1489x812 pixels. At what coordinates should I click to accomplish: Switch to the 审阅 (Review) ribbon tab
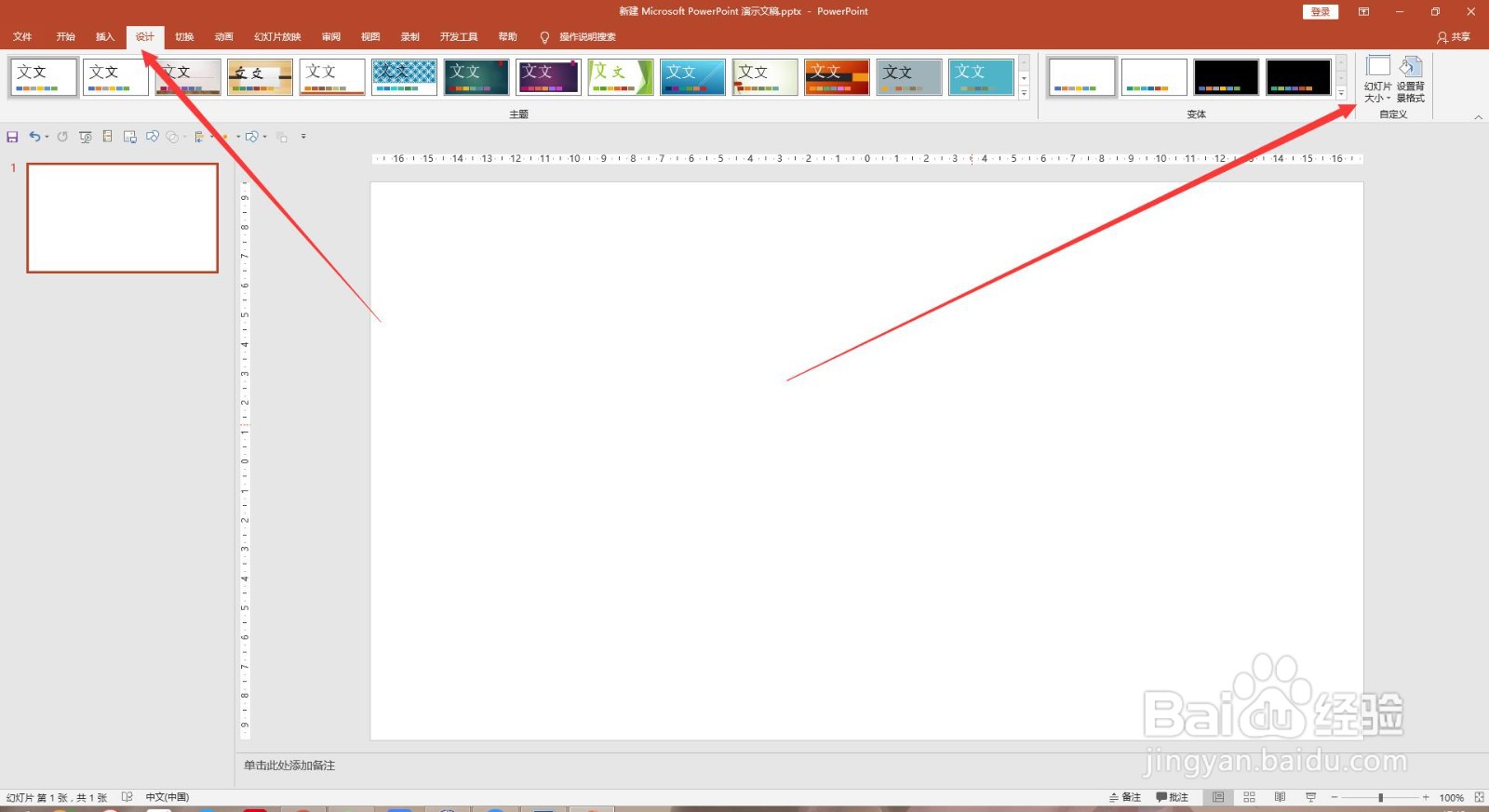tap(331, 37)
